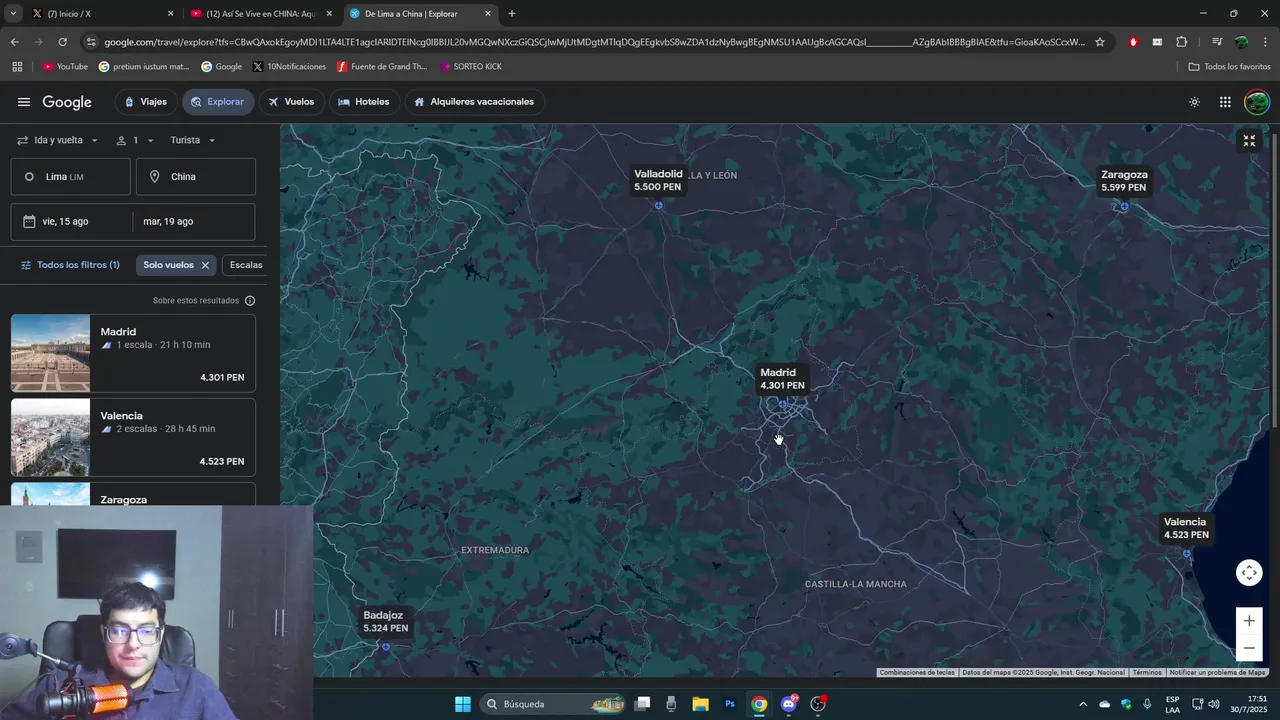Click Valladolid 5.500 PEN map marker
Screen dimensions: 1280x720
pyautogui.click(x=658, y=181)
